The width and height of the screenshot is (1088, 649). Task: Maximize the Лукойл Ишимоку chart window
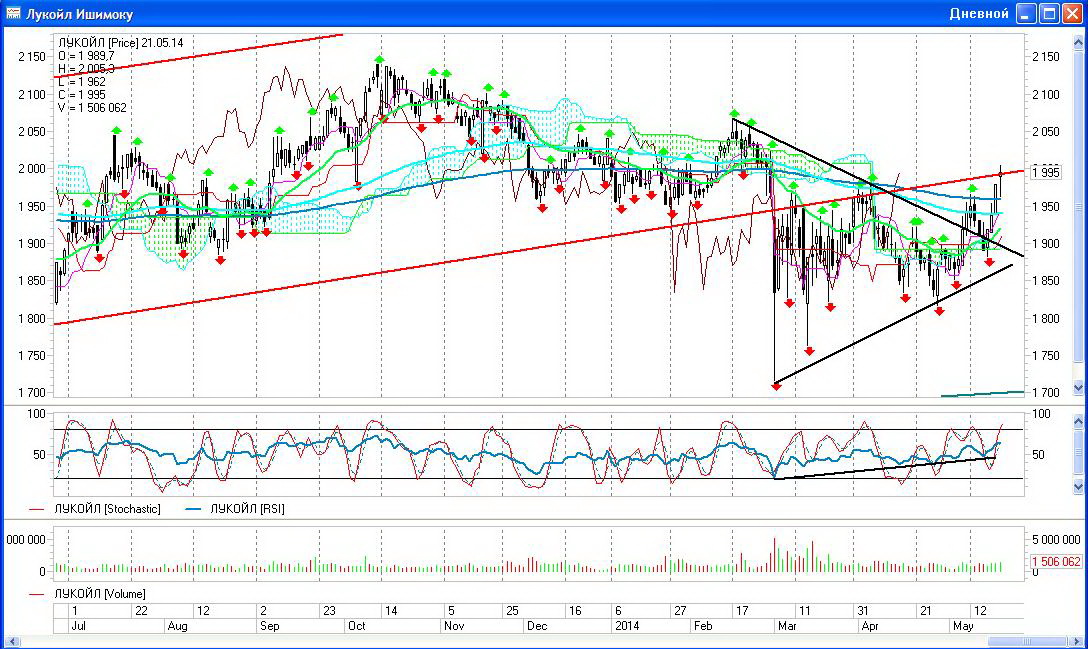point(1048,13)
